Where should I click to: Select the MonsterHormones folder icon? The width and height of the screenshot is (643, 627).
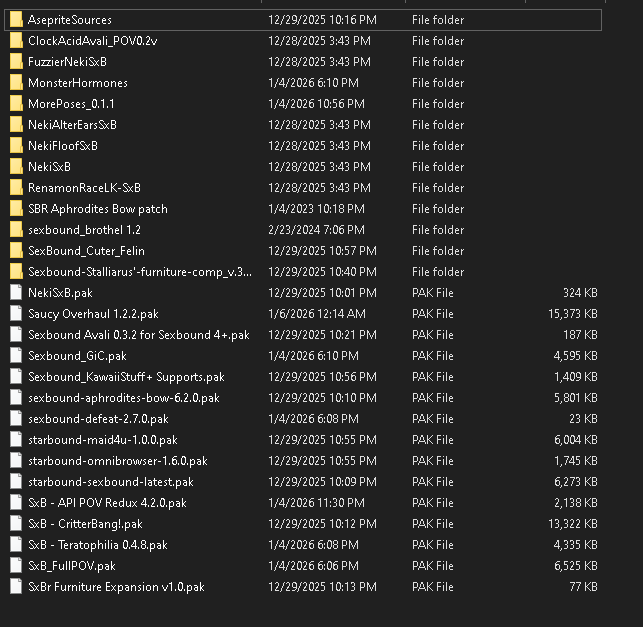(16, 83)
